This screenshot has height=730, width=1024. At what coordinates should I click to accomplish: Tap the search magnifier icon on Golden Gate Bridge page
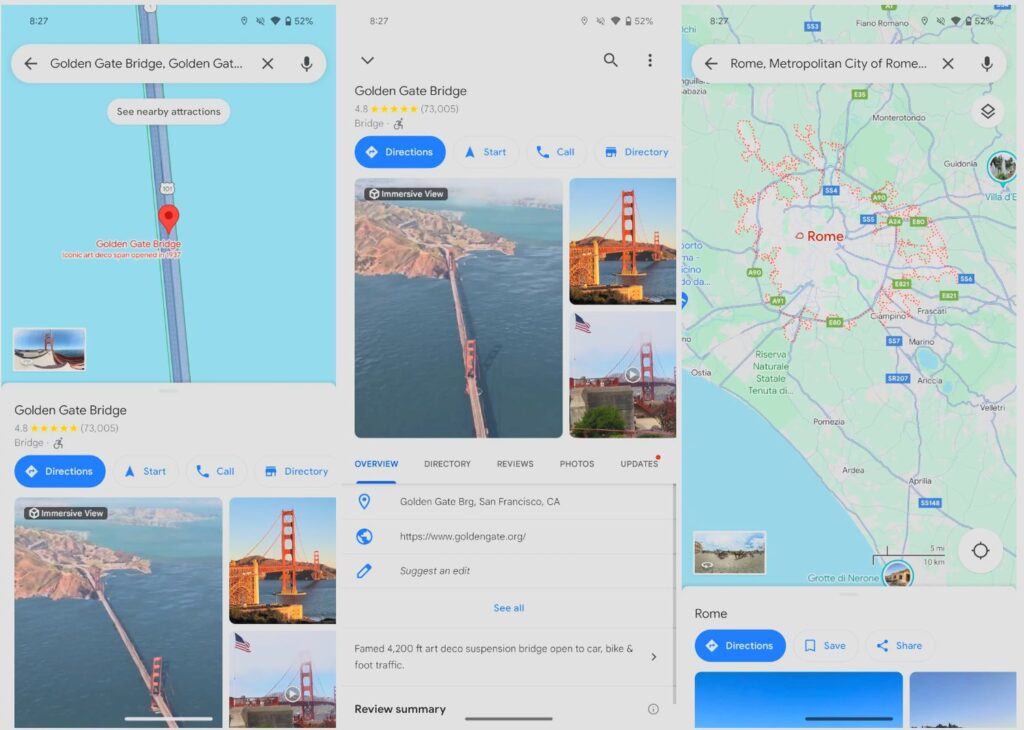pos(610,60)
